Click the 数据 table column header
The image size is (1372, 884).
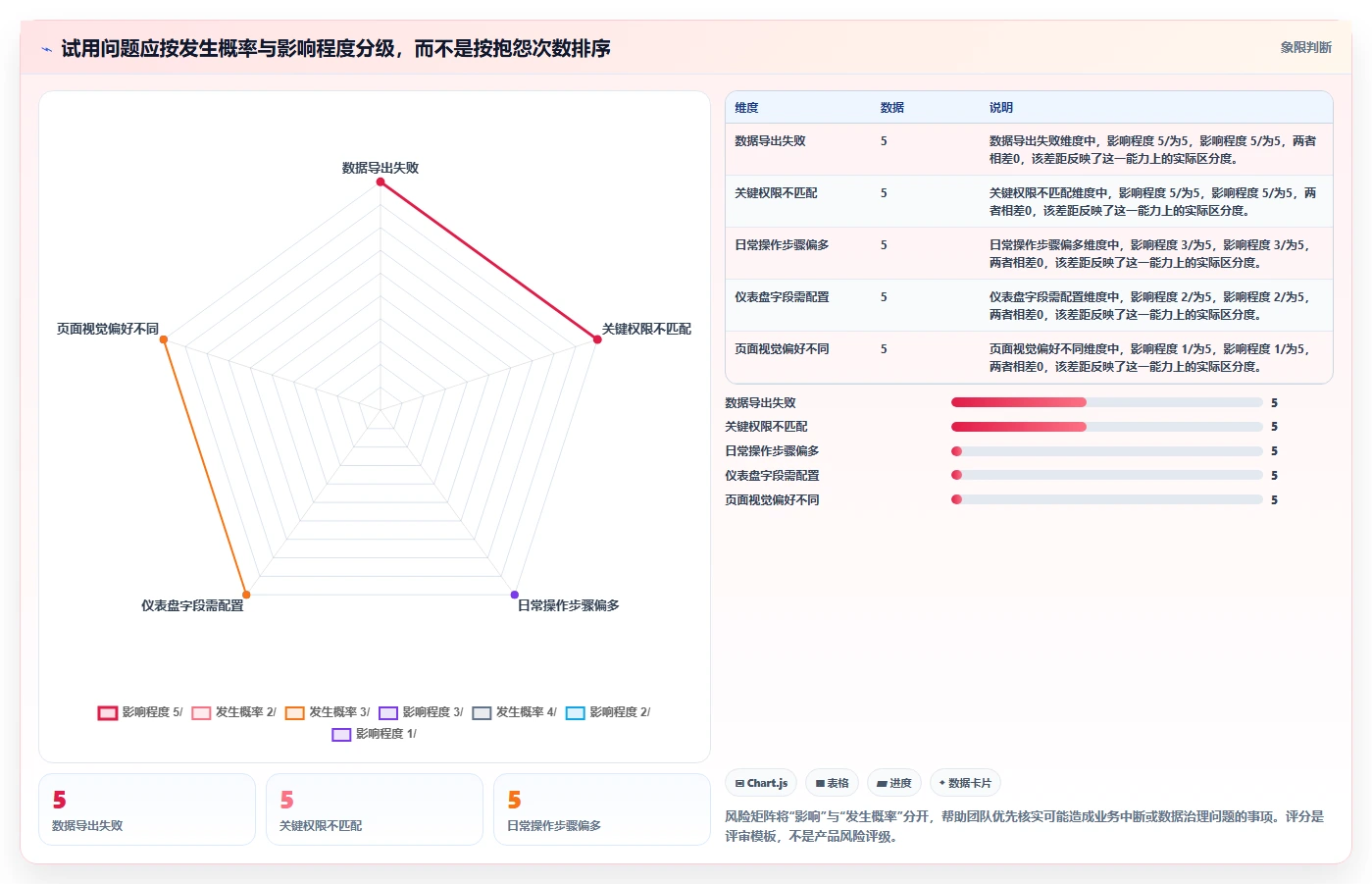pyautogui.click(x=891, y=108)
